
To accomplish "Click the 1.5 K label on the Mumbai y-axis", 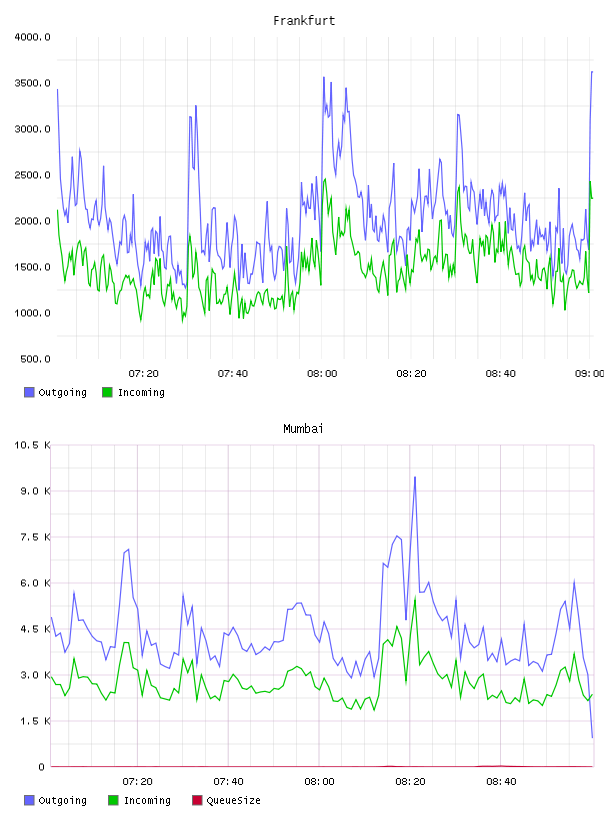I will point(35,721).
